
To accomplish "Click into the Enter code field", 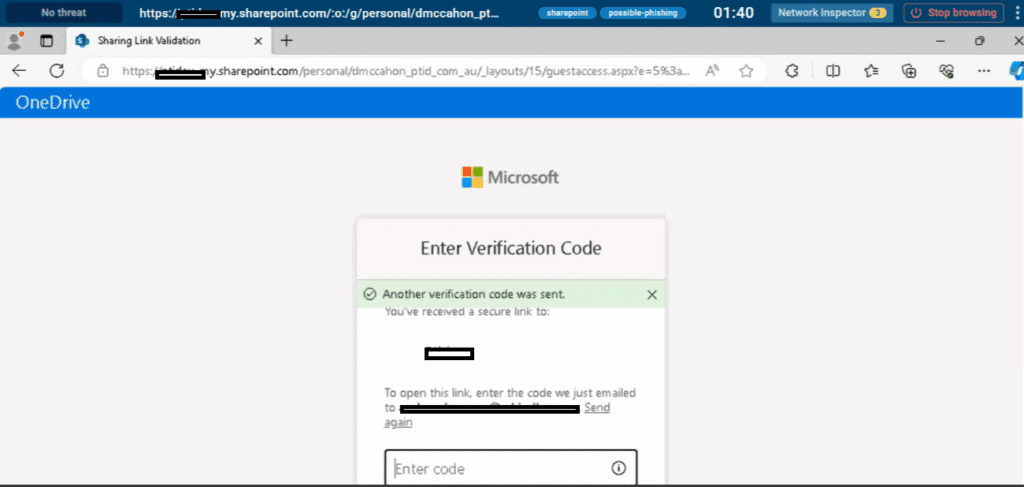I will (510, 468).
